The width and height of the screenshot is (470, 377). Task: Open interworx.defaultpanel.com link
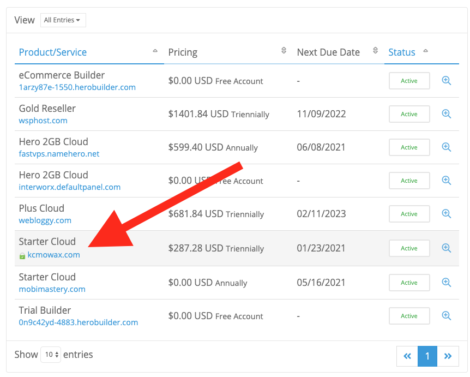tap(70, 187)
